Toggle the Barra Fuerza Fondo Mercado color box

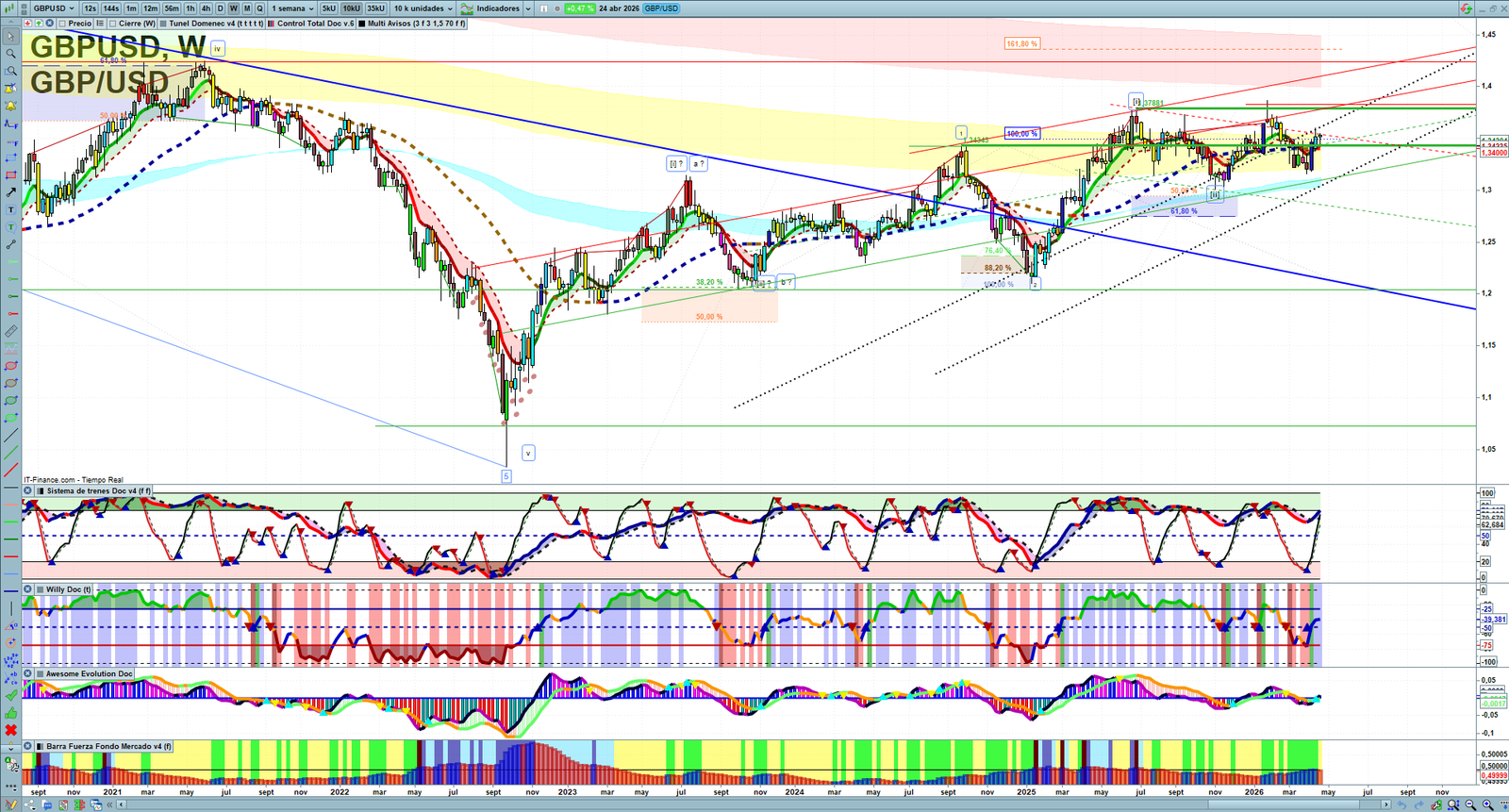click(x=41, y=746)
